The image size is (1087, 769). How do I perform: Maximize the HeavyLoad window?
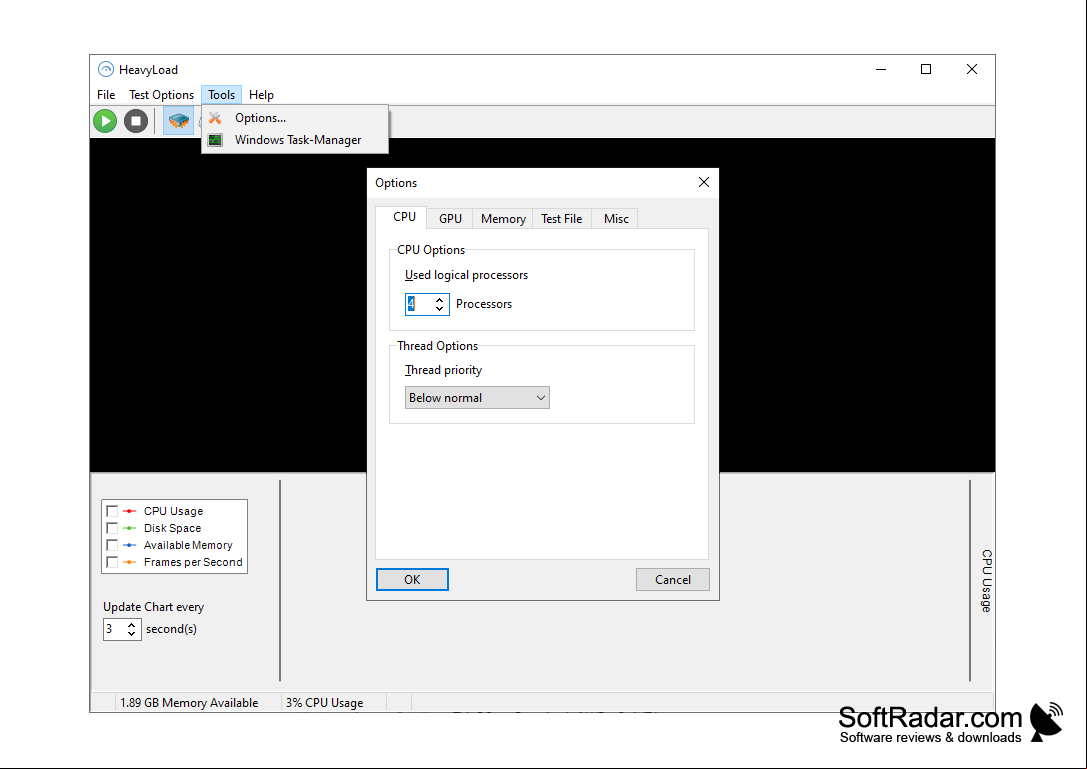tap(925, 69)
